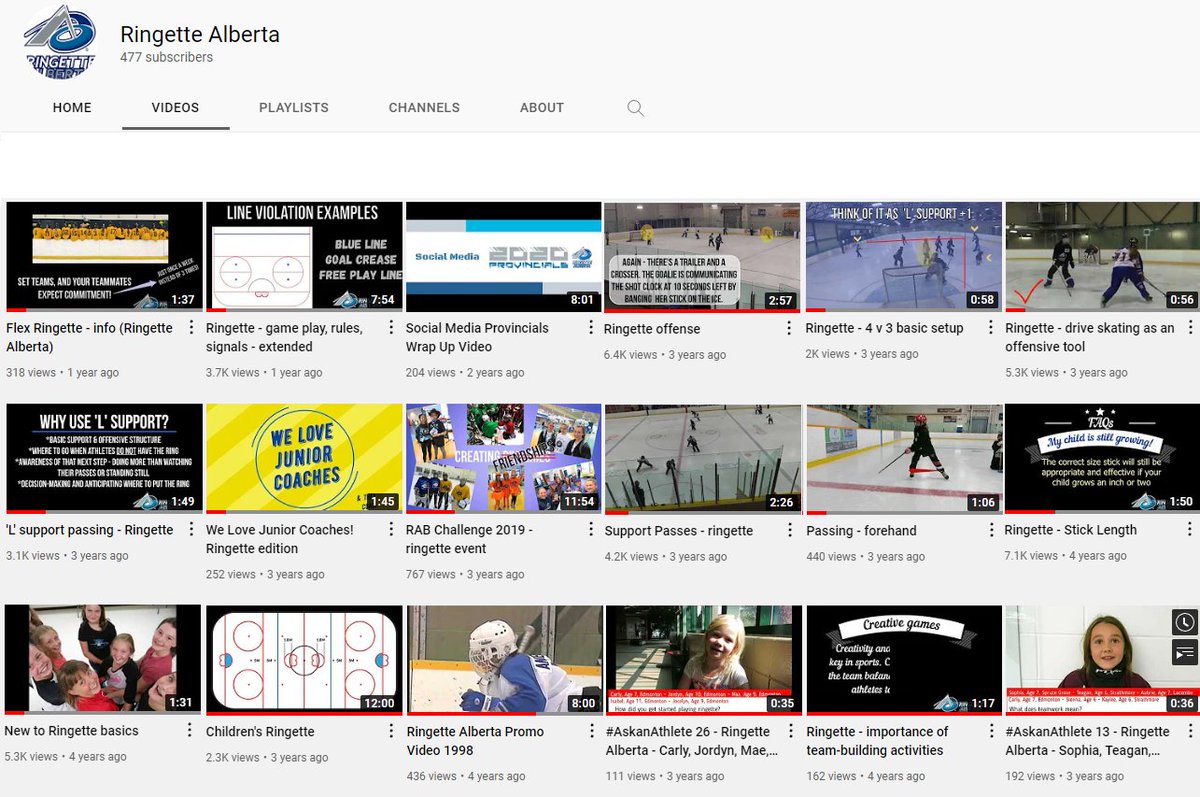This screenshot has height=797, width=1200.
Task: Open the Flex Ringette - info video title
Action: click(x=90, y=337)
